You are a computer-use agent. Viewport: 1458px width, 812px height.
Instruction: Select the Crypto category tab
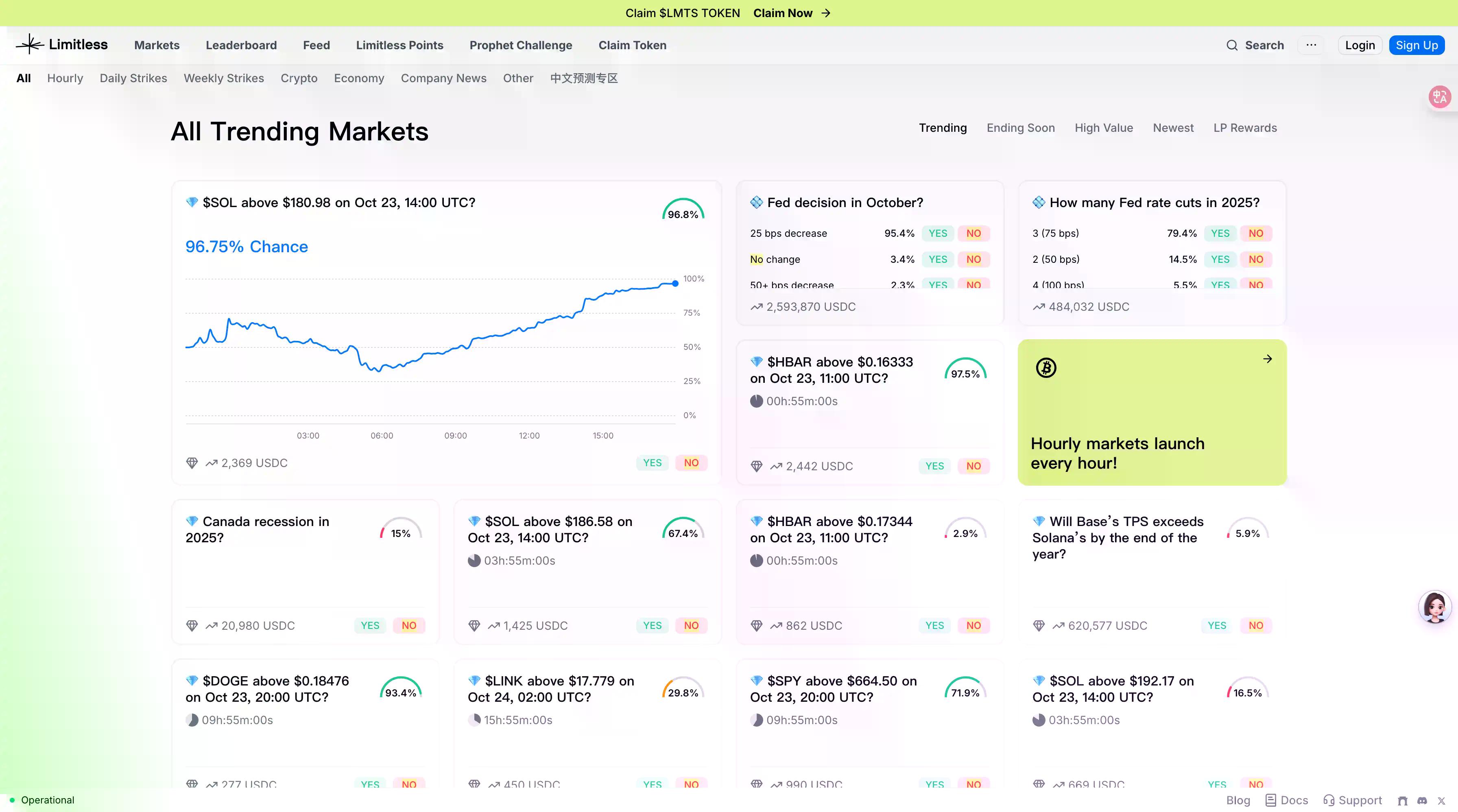tap(299, 78)
